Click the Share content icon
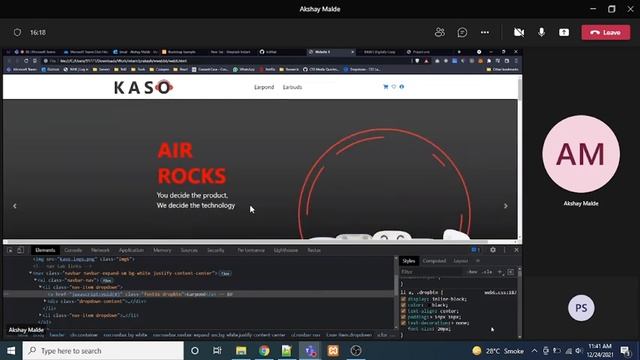Screen dimensions: 640x360 click(564, 32)
